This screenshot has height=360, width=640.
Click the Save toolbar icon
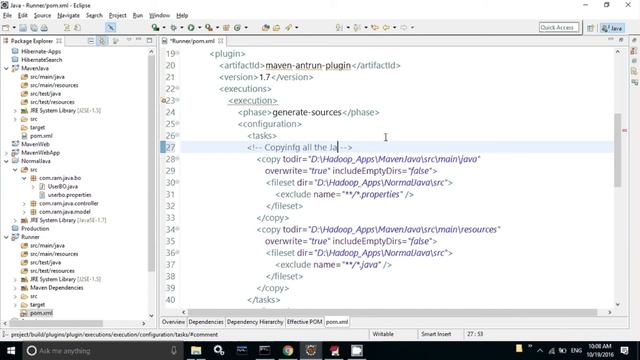coord(23,28)
